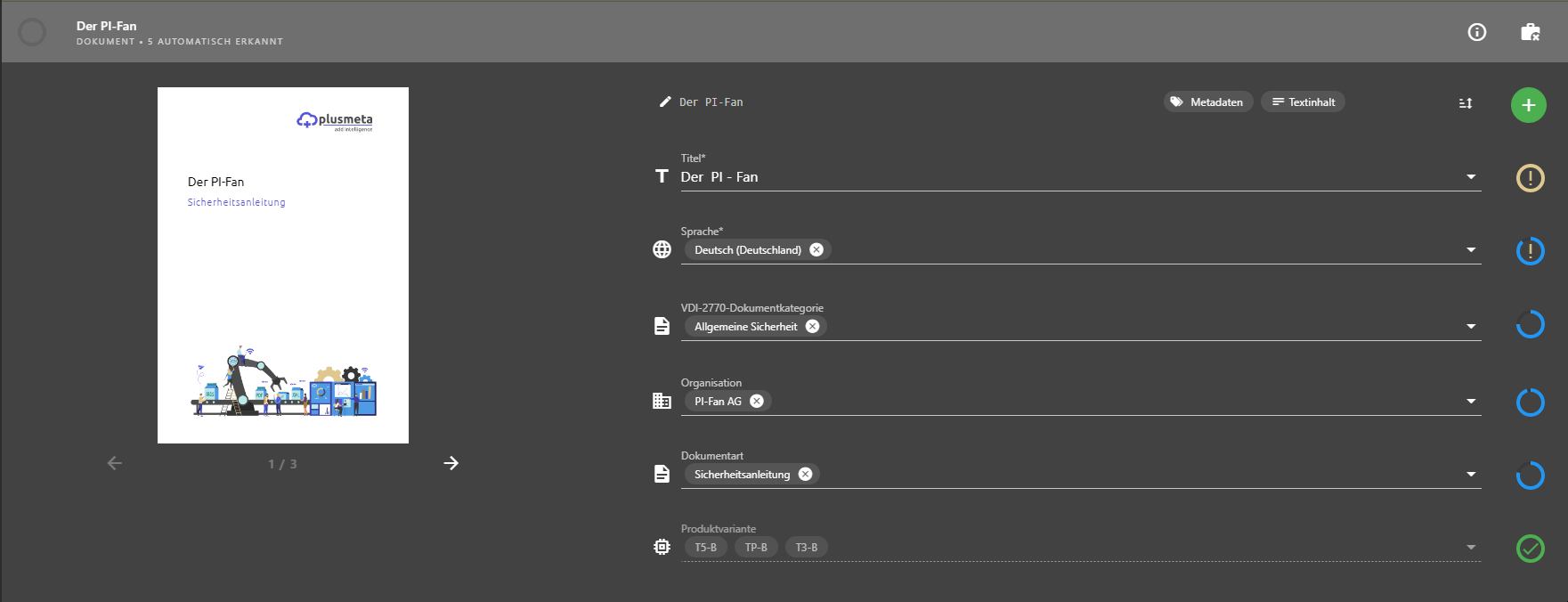Click the green checkmark for Produktvariante
Image resolution: width=1568 pixels, height=602 pixels.
(1531, 549)
